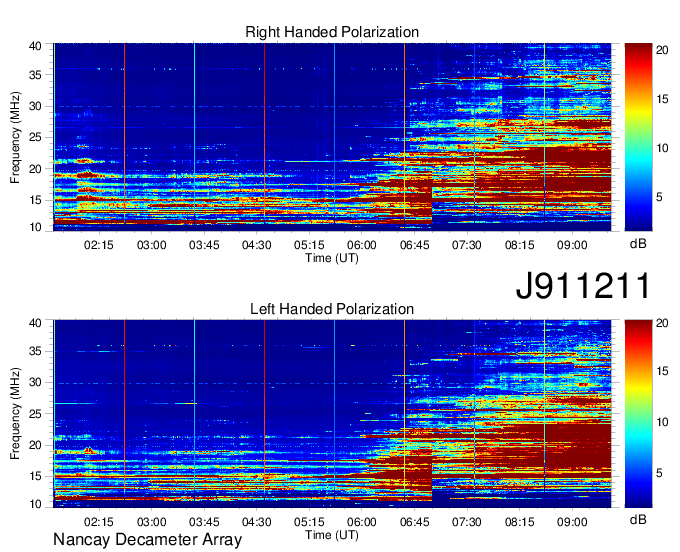Click the 02:15 time tick of Right Handed plot
This screenshot has height=552, width=680.
pos(98,245)
